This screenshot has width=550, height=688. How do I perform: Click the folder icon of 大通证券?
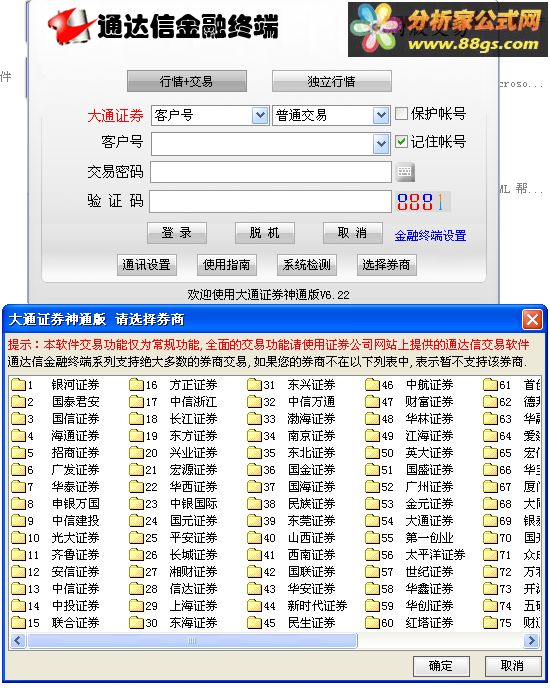coord(373,521)
